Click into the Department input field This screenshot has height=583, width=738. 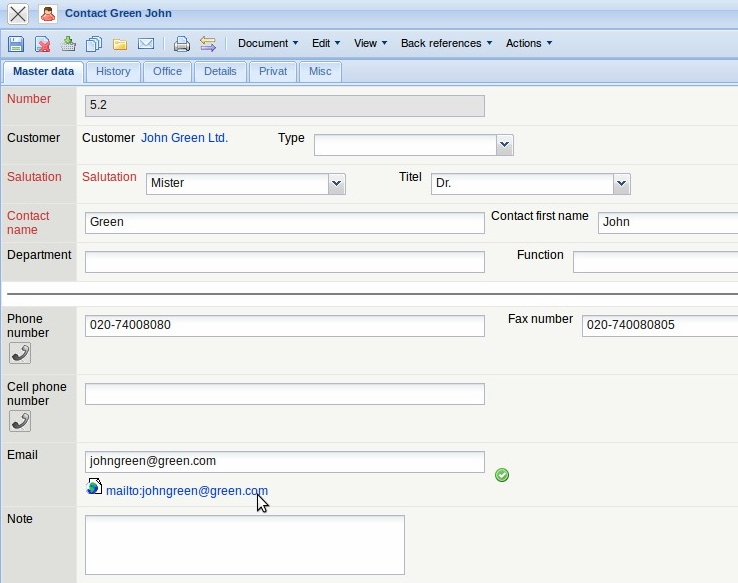click(284, 262)
